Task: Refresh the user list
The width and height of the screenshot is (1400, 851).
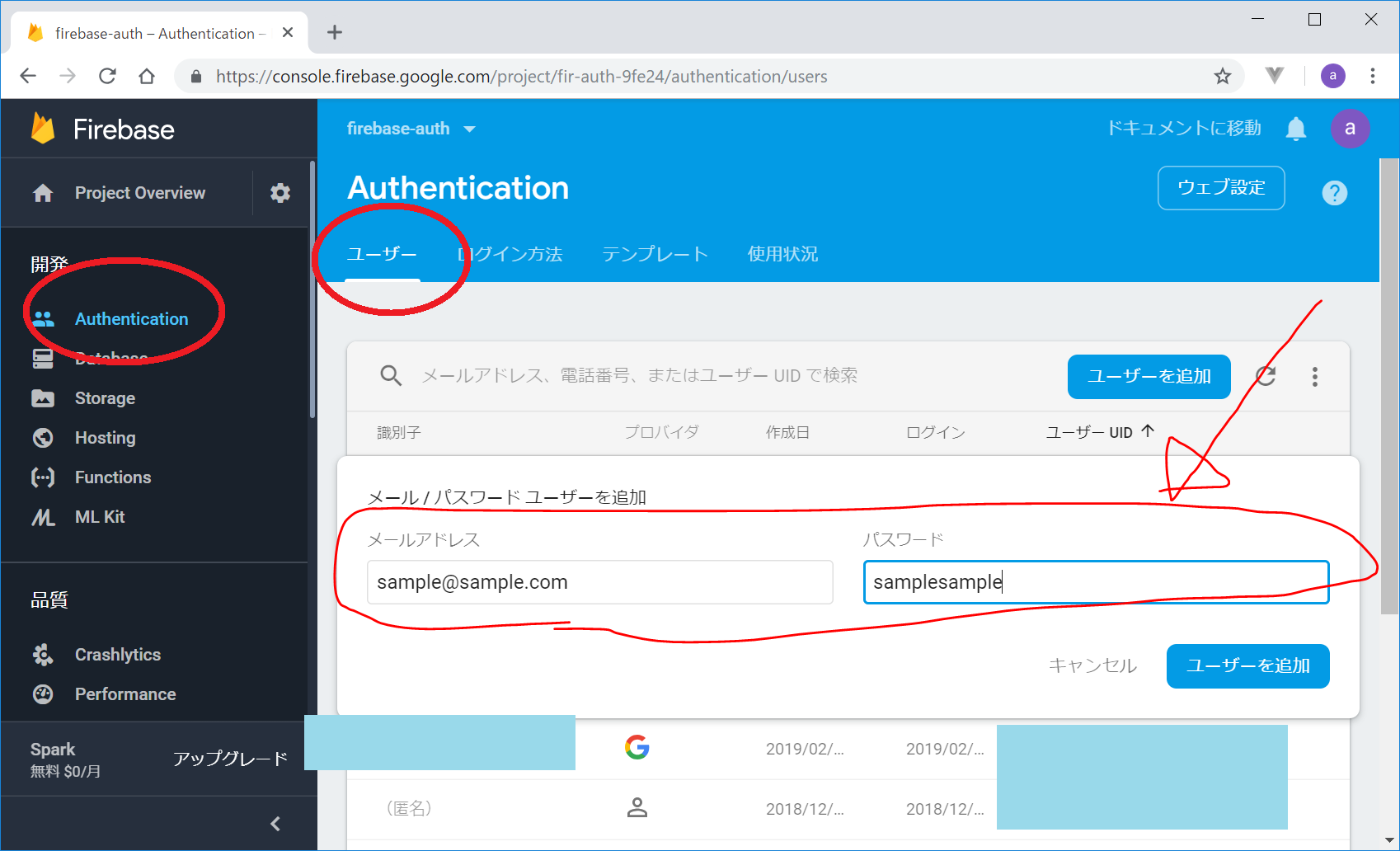Action: pyautogui.click(x=1266, y=377)
